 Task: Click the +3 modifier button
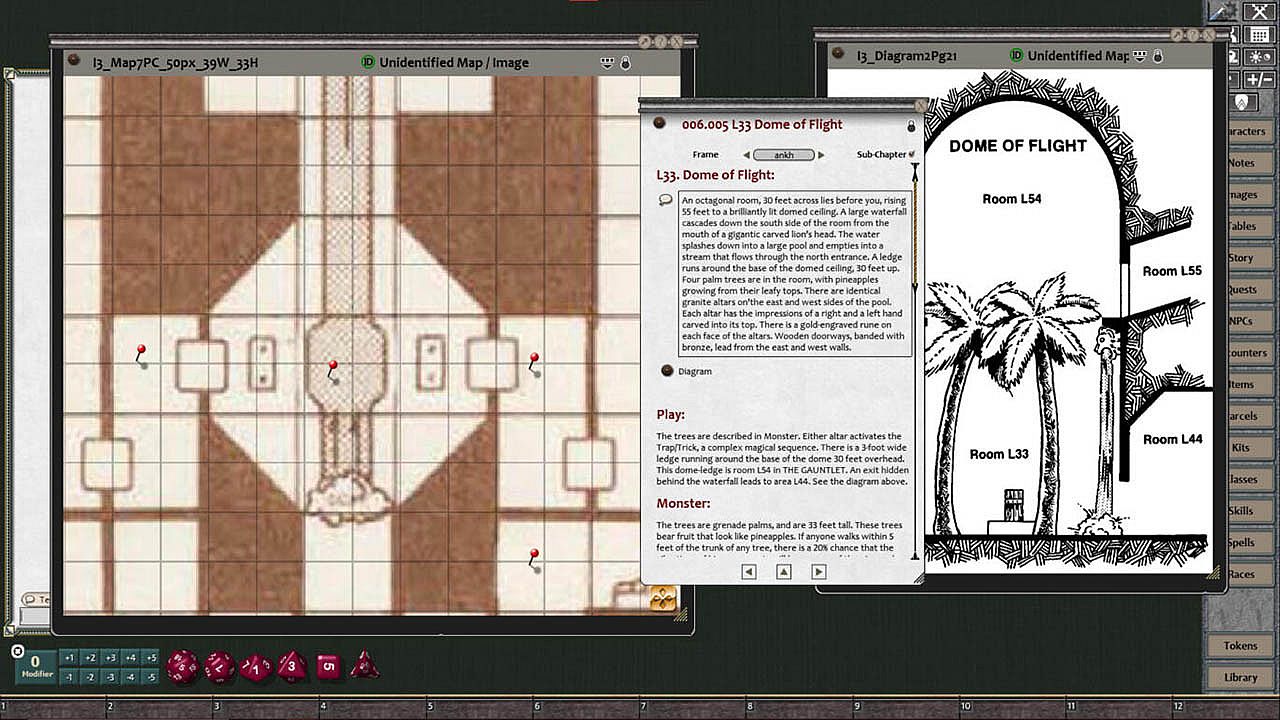109,658
